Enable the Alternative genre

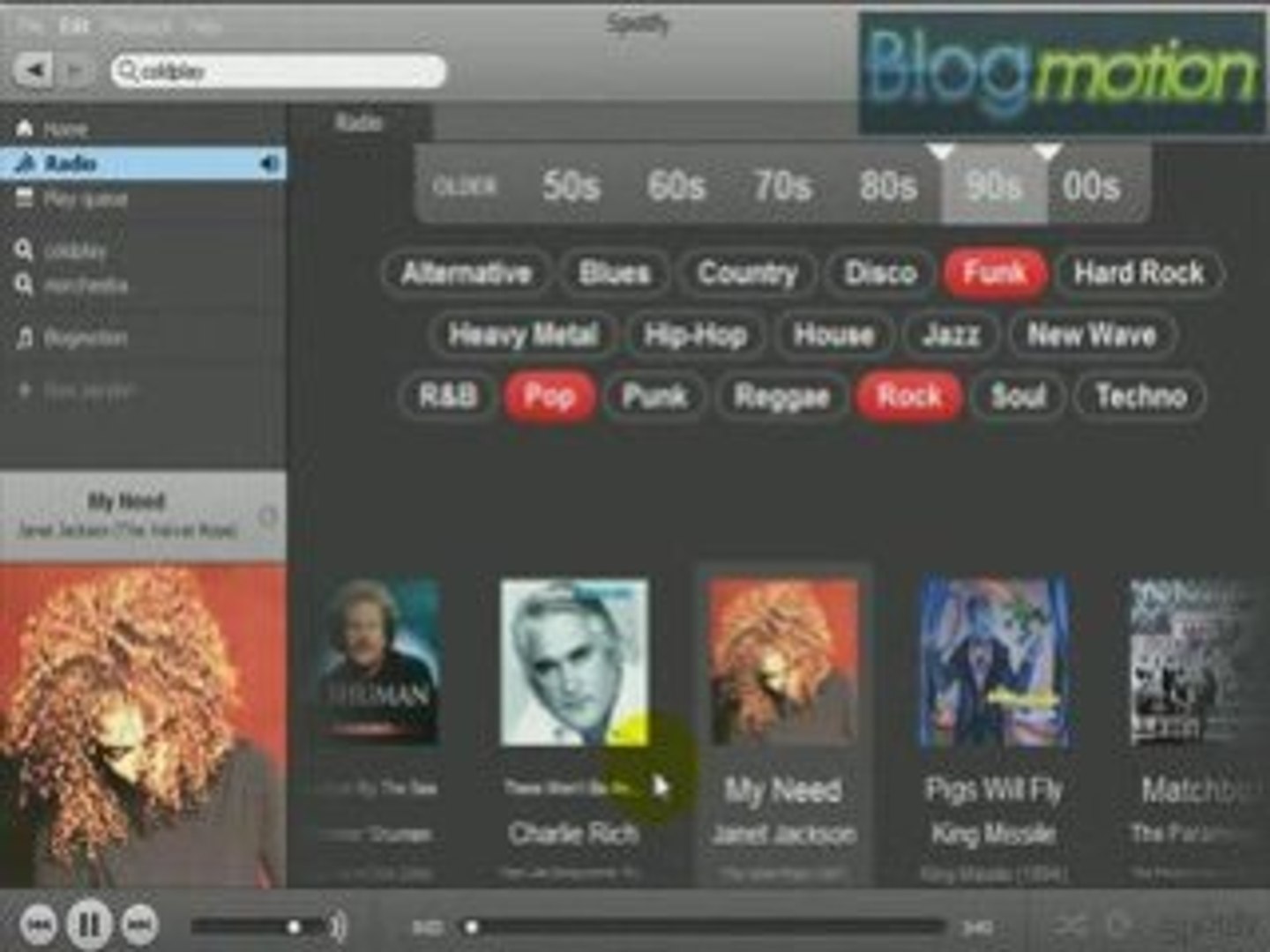pos(467,272)
